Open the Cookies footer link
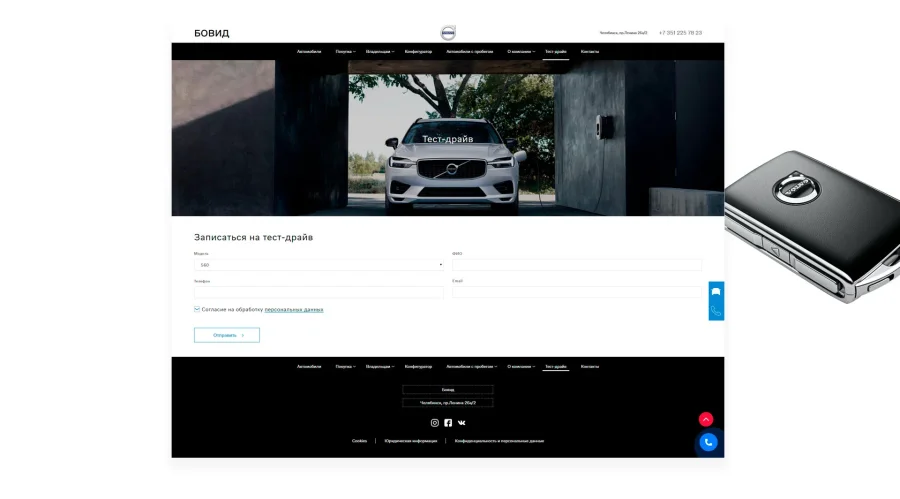The height and width of the screenshot is (499, 900). pyautogui.click(x=359, y=441)
